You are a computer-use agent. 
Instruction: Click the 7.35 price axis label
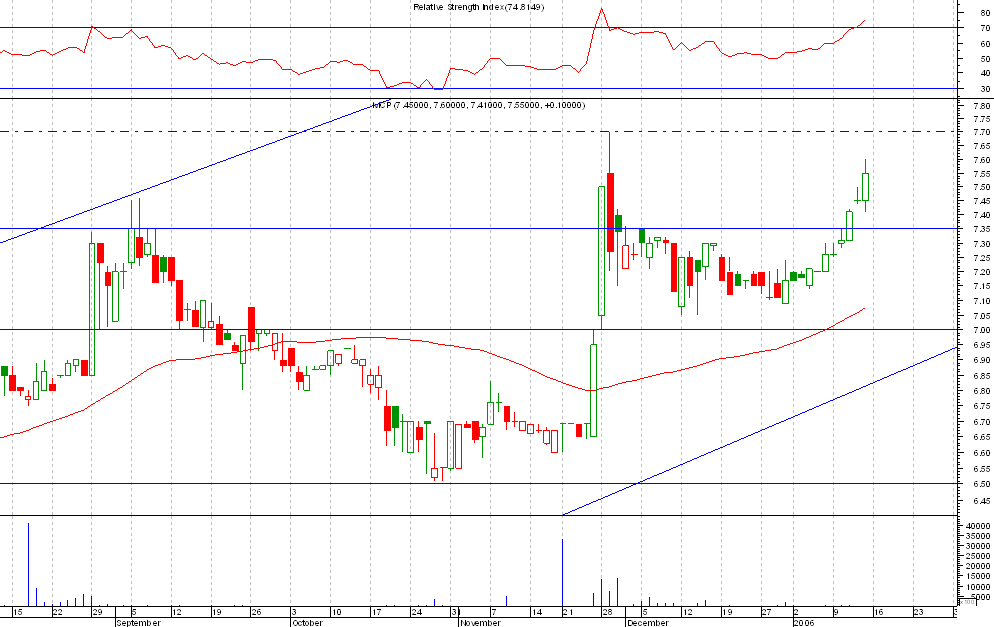(x=981, y=229)
